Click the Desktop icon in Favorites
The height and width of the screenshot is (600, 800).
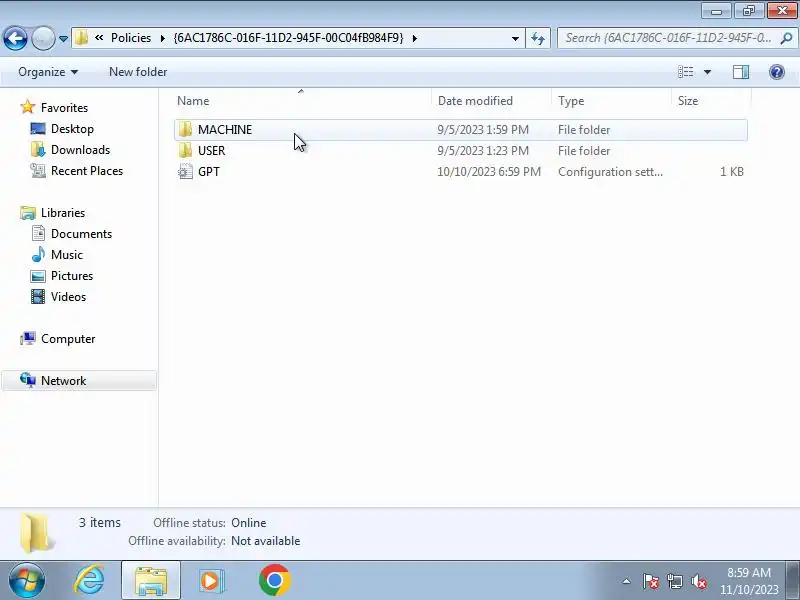38,129
